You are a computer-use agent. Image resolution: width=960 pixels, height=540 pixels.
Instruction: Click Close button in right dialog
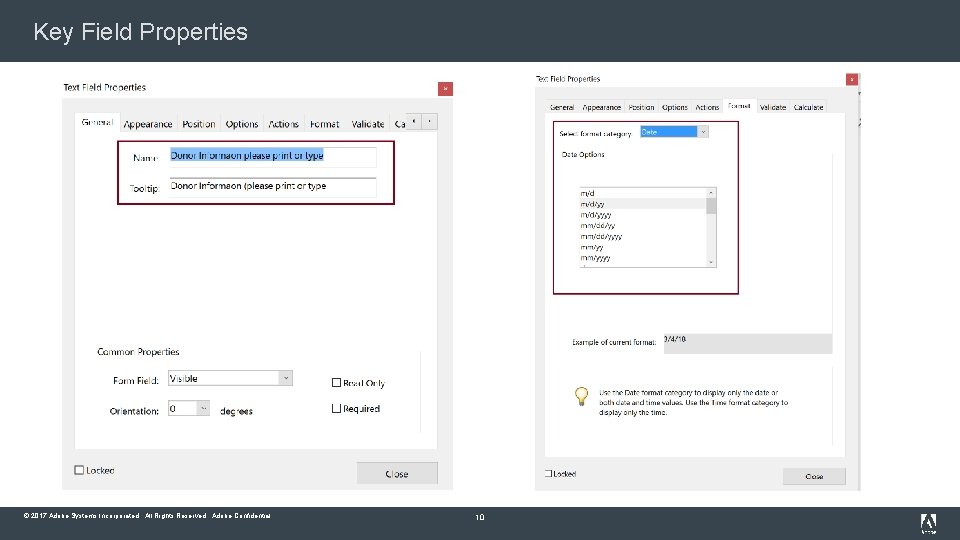[x=814, y=476]
